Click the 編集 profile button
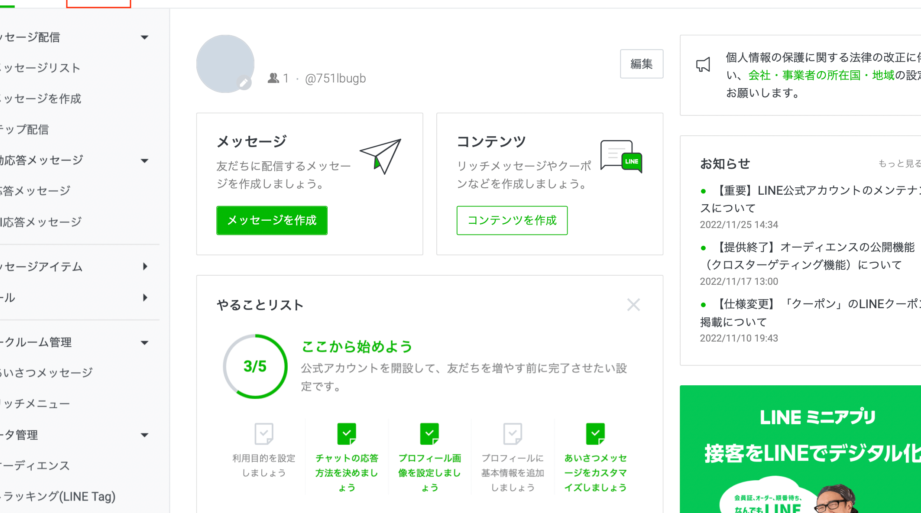The height and width of the screenshot is (513, 921). 641,64
